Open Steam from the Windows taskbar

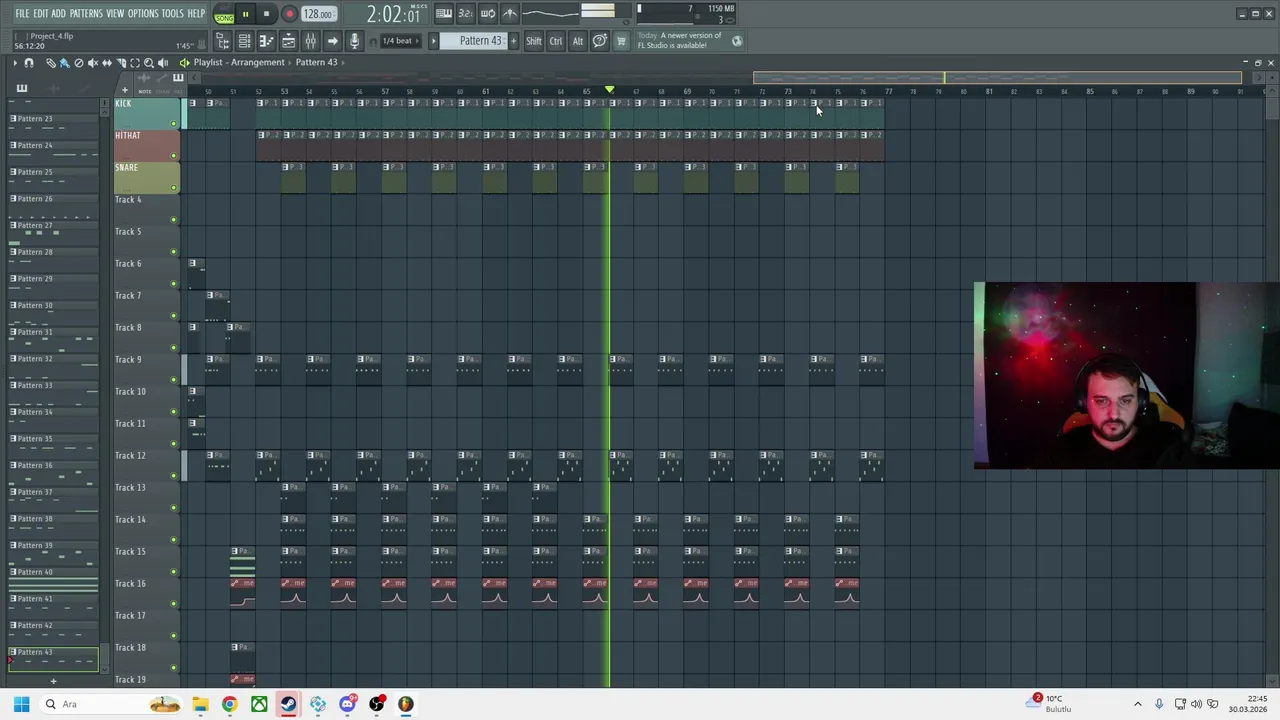[288, 704]
